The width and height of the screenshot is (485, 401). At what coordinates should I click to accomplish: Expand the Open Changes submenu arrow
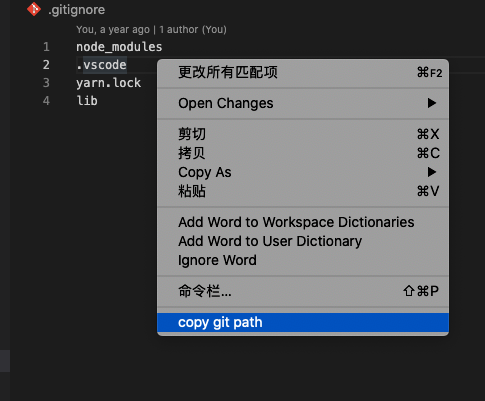tap(432, 103)
